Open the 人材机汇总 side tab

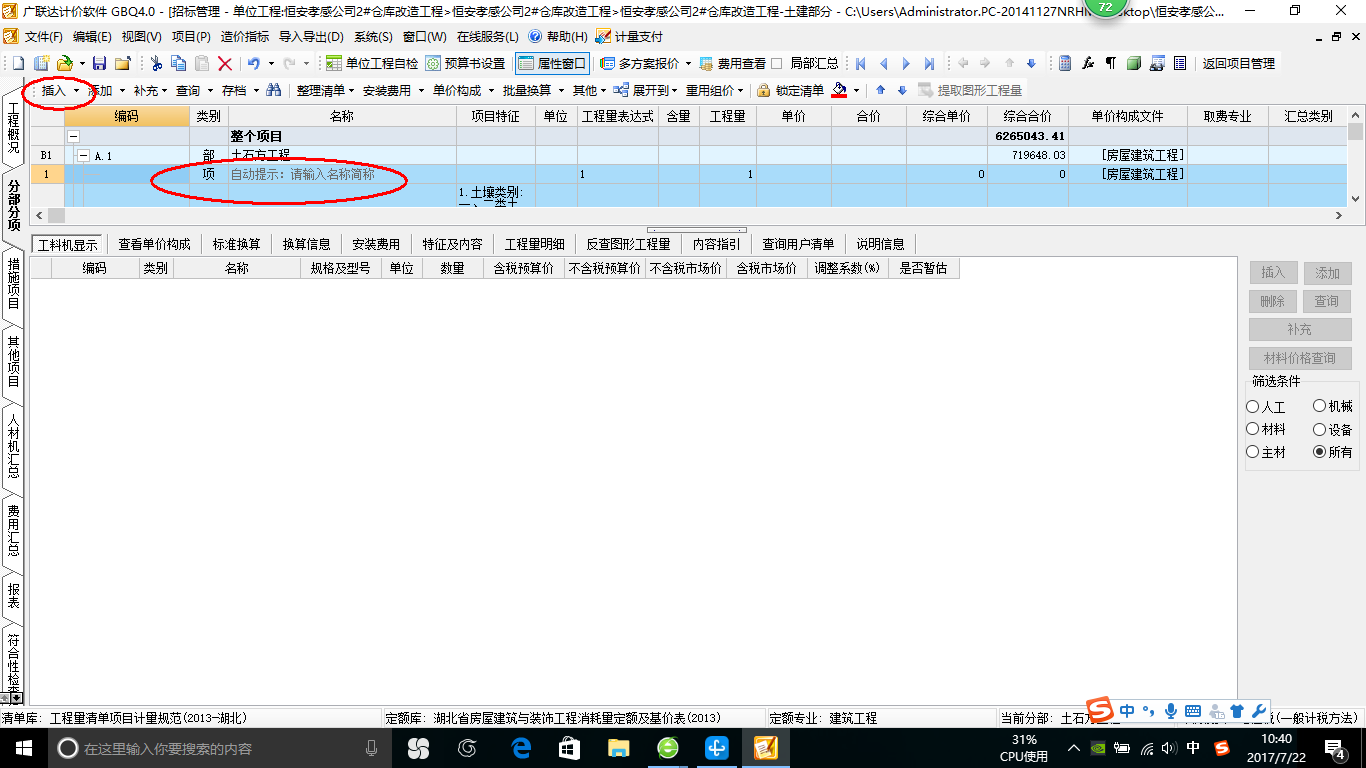point(13,444)
